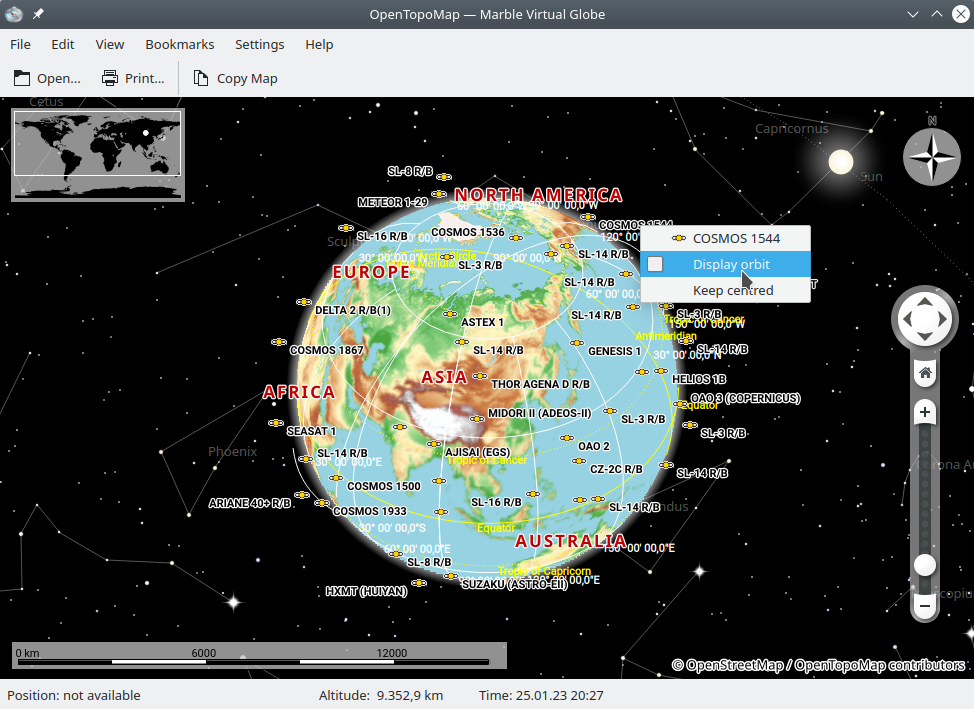Image resolution: width=974 pixels, height=709 pixels.
Task: Click the AUSTRALIA continent label
Action: click(571, 541)
